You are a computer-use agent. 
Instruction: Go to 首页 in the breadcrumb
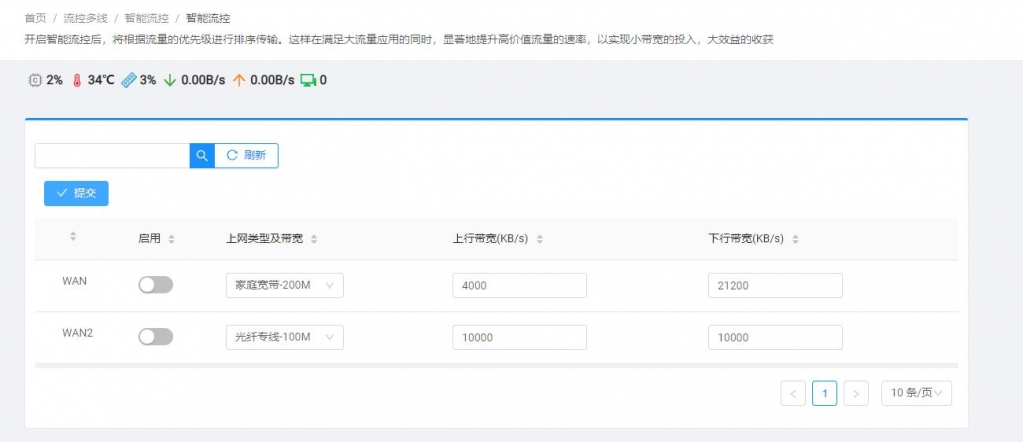pyautogui.click(x=36, y=18)
